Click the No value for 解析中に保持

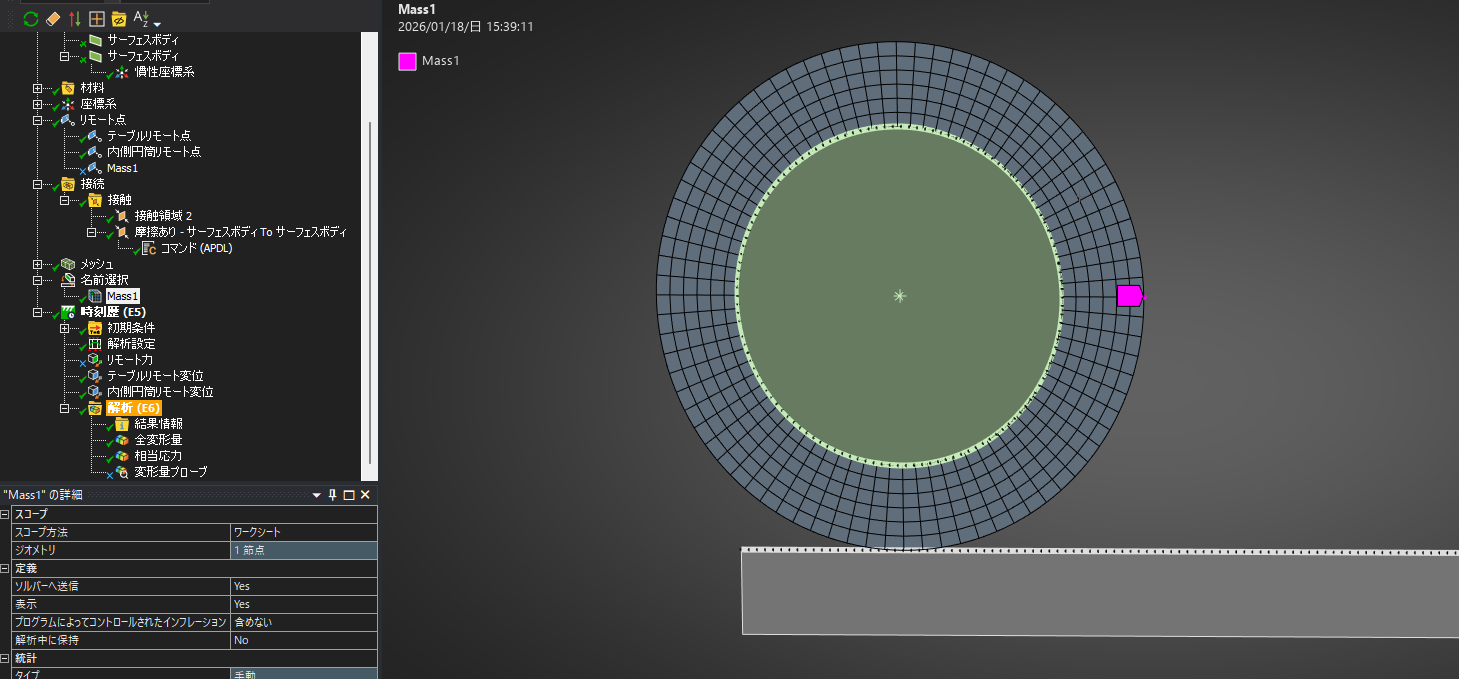point(304,640)
